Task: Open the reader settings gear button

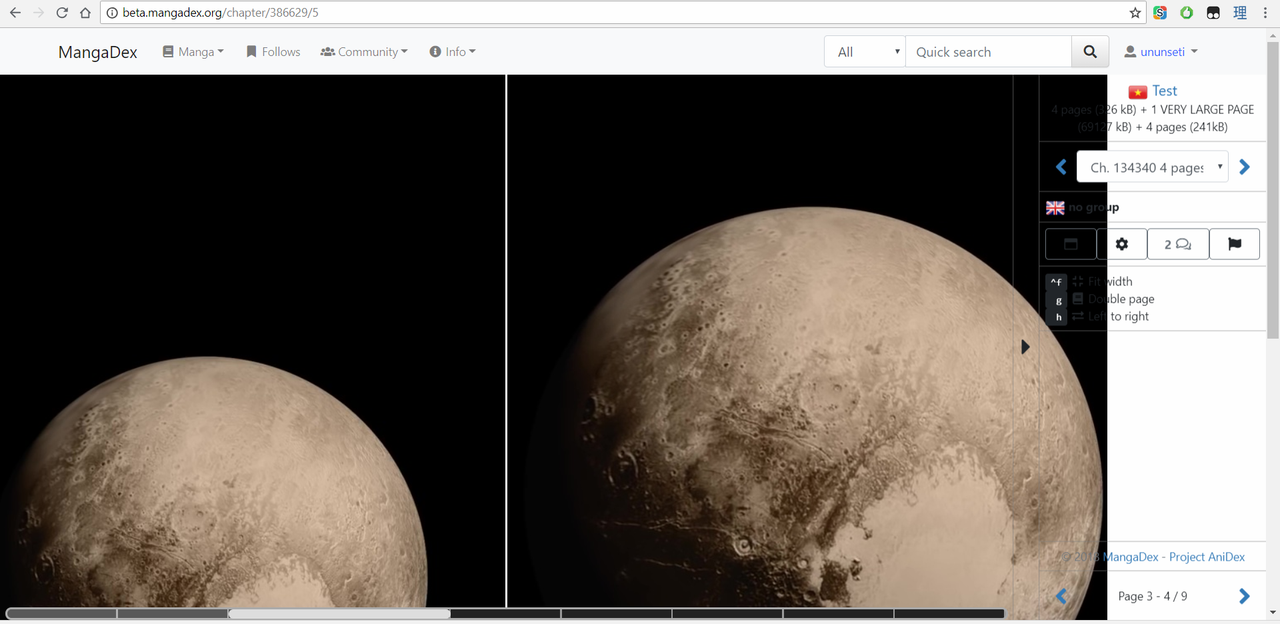Action: coord(1122,244)
